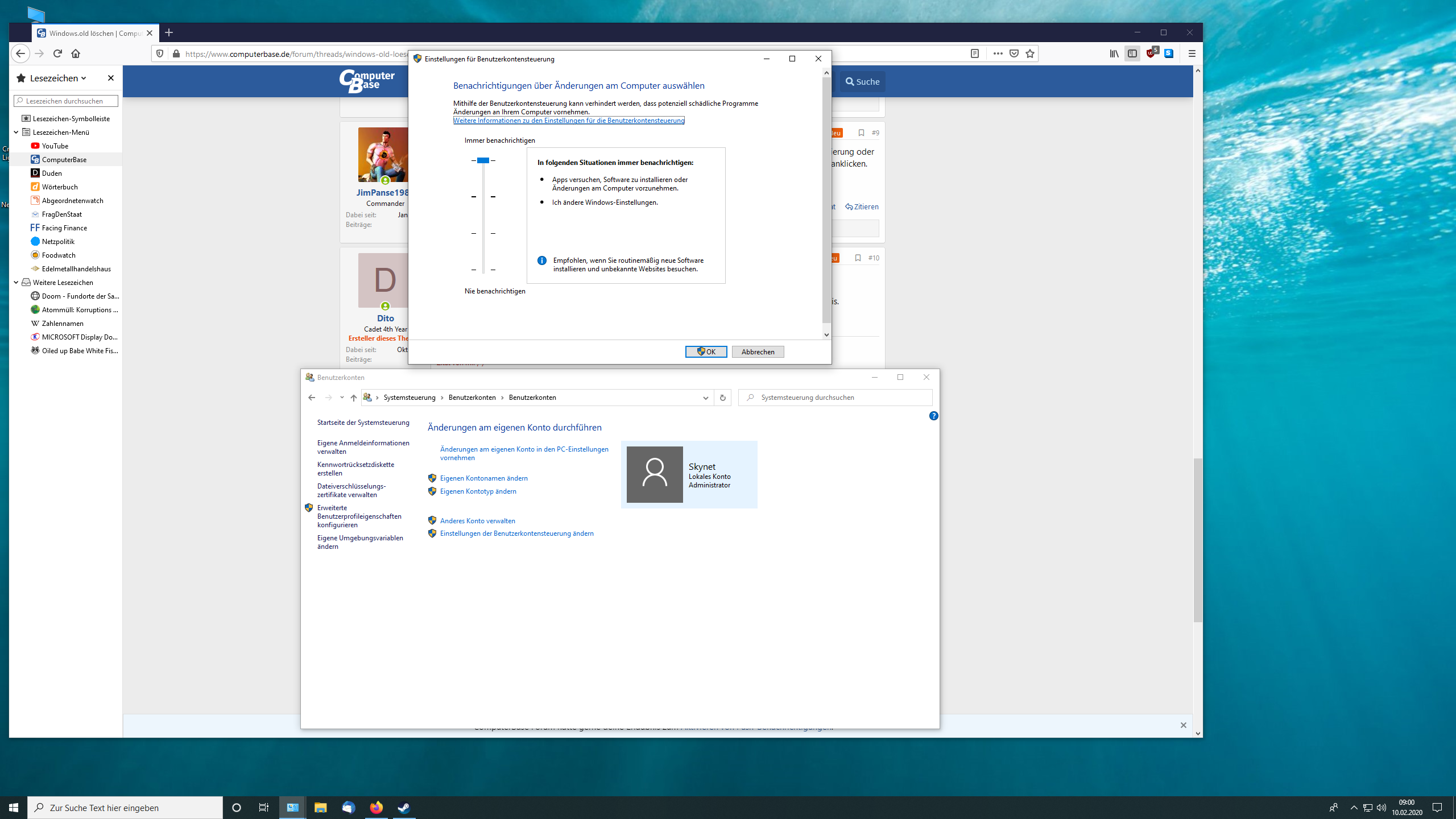Toggle Firefox sidebar icon
1456x819 pixels.
pos(1132,53)
